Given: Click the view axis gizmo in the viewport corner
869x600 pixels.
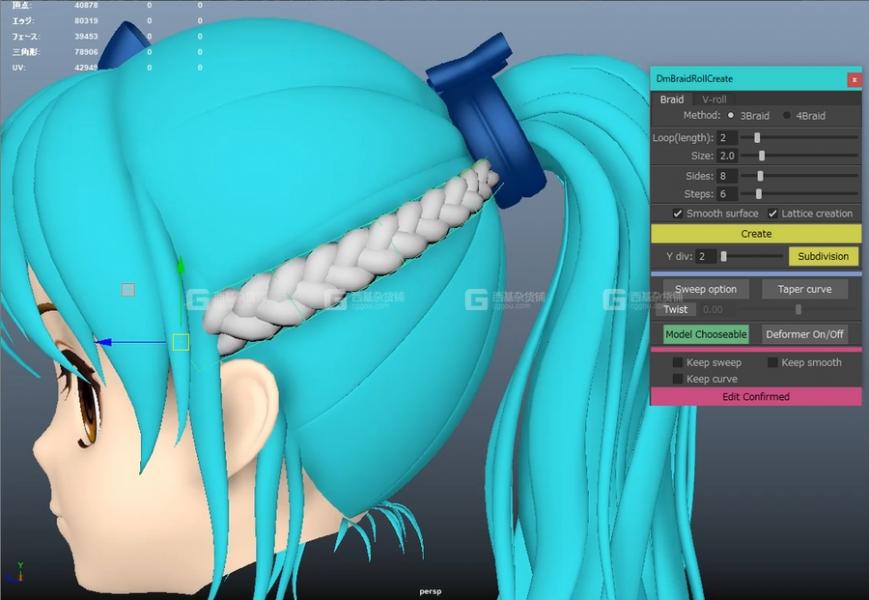Looking at the screenshot, I should [17, 574].
